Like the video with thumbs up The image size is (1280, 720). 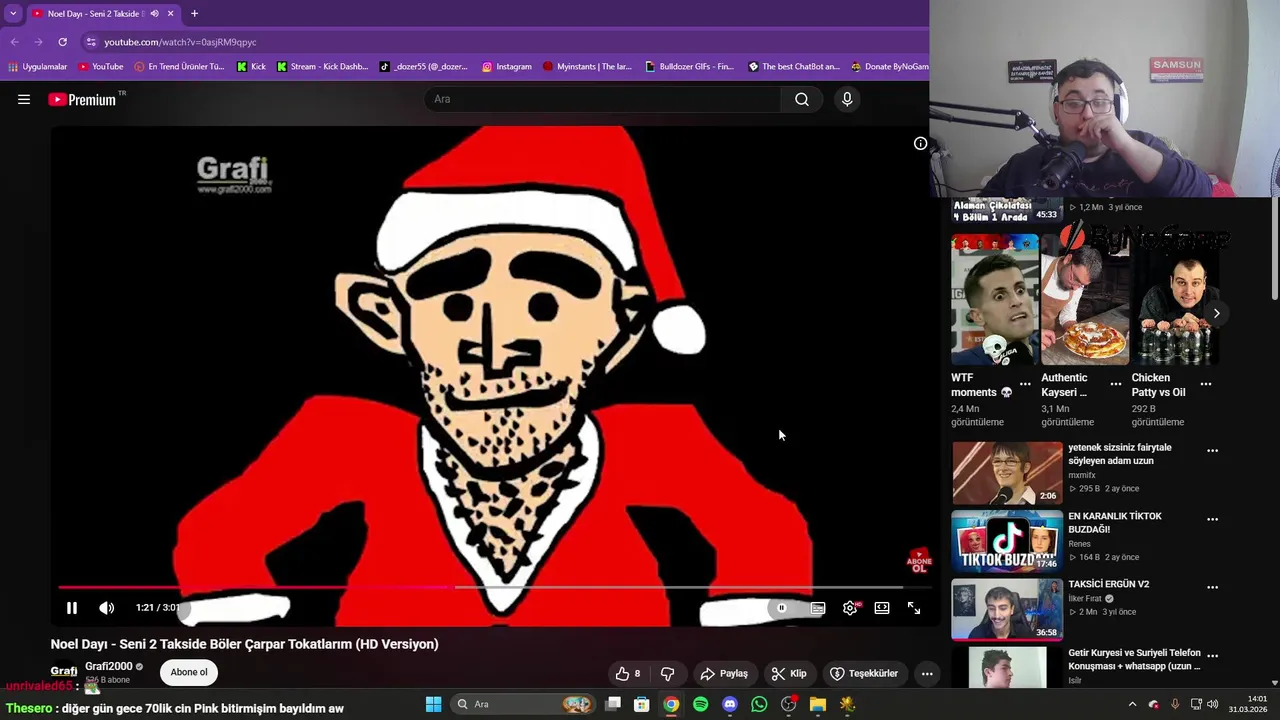(628, 673)
